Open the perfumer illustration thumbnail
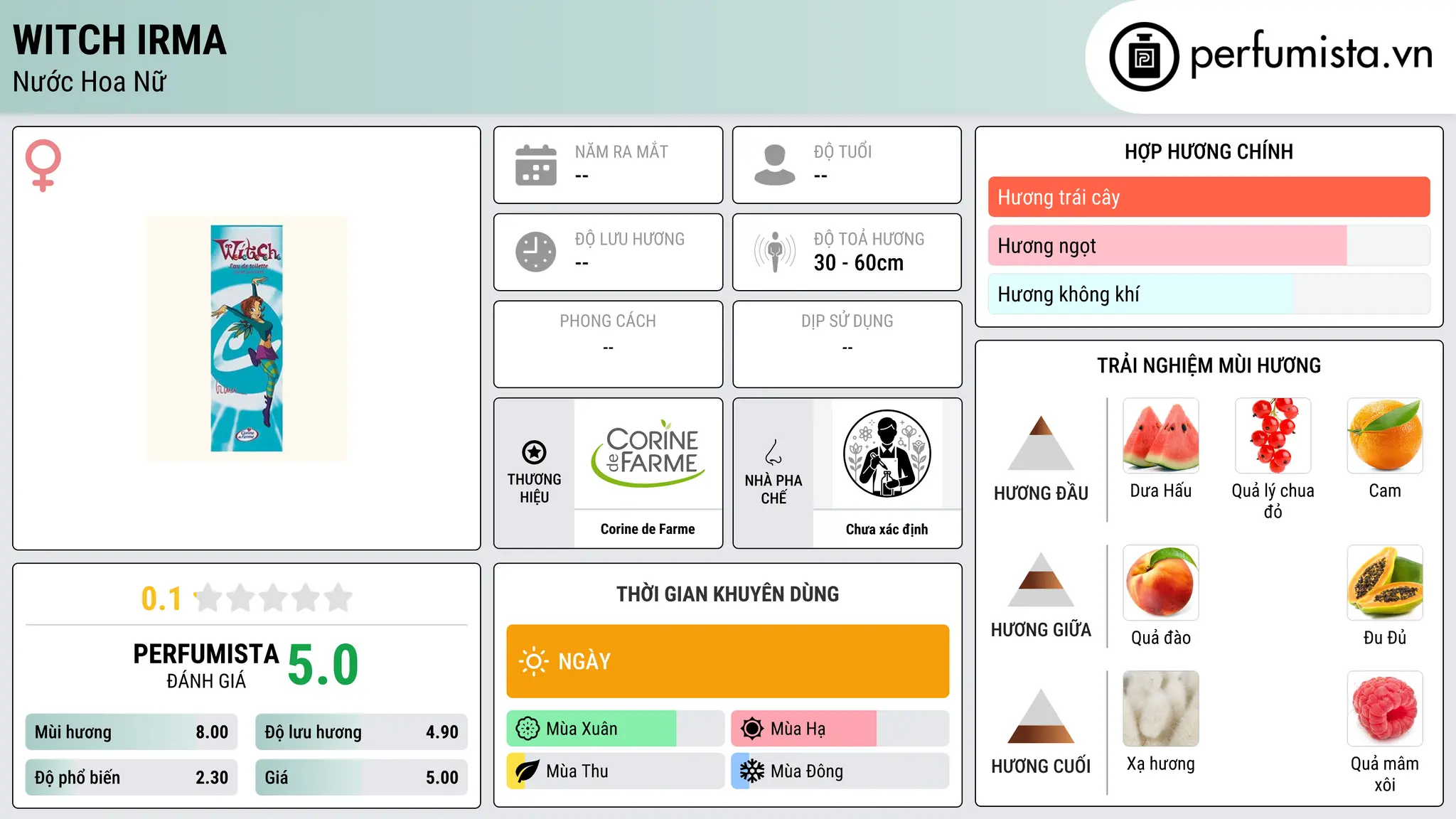1456x819 pixels. [x=887, y=454]
